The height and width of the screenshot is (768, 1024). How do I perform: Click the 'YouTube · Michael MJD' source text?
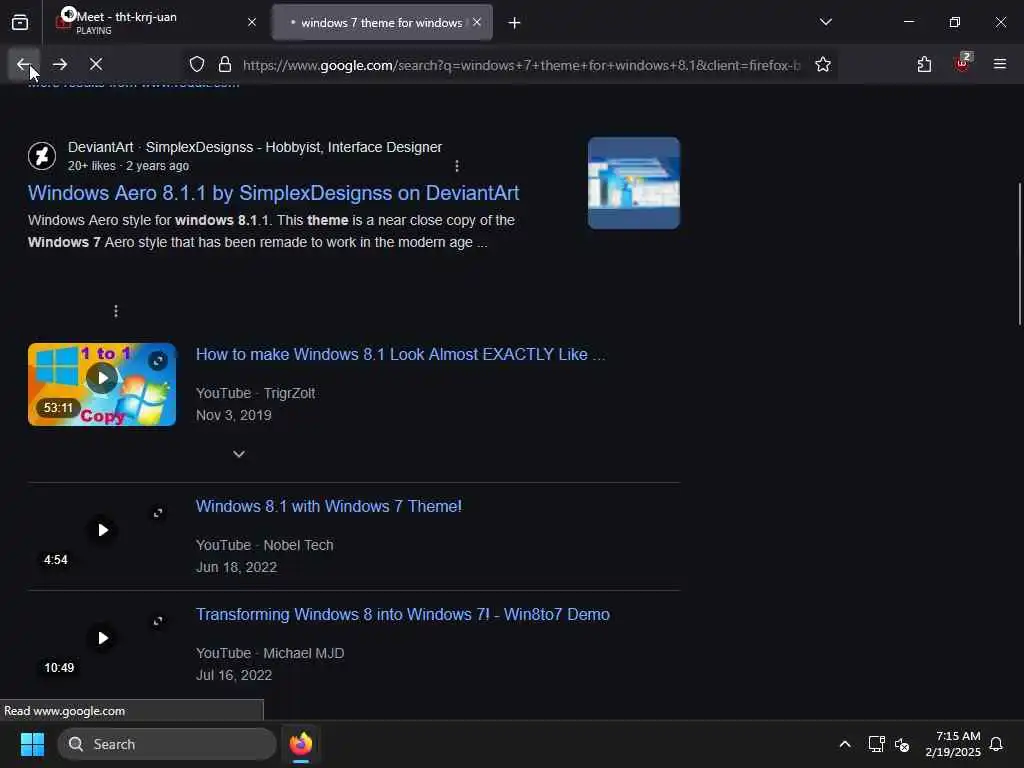pyautogui.click(x=270, y=653)
